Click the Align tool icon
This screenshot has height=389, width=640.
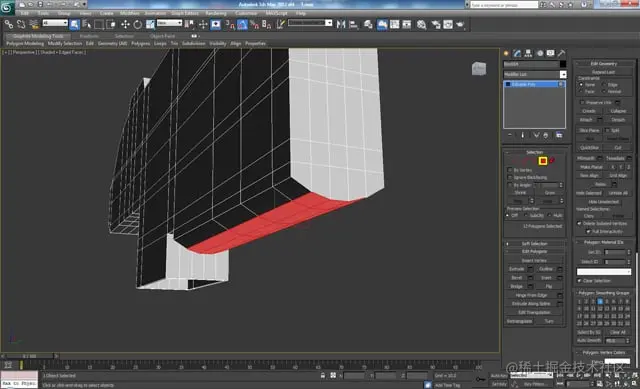(x=354, y=24)
